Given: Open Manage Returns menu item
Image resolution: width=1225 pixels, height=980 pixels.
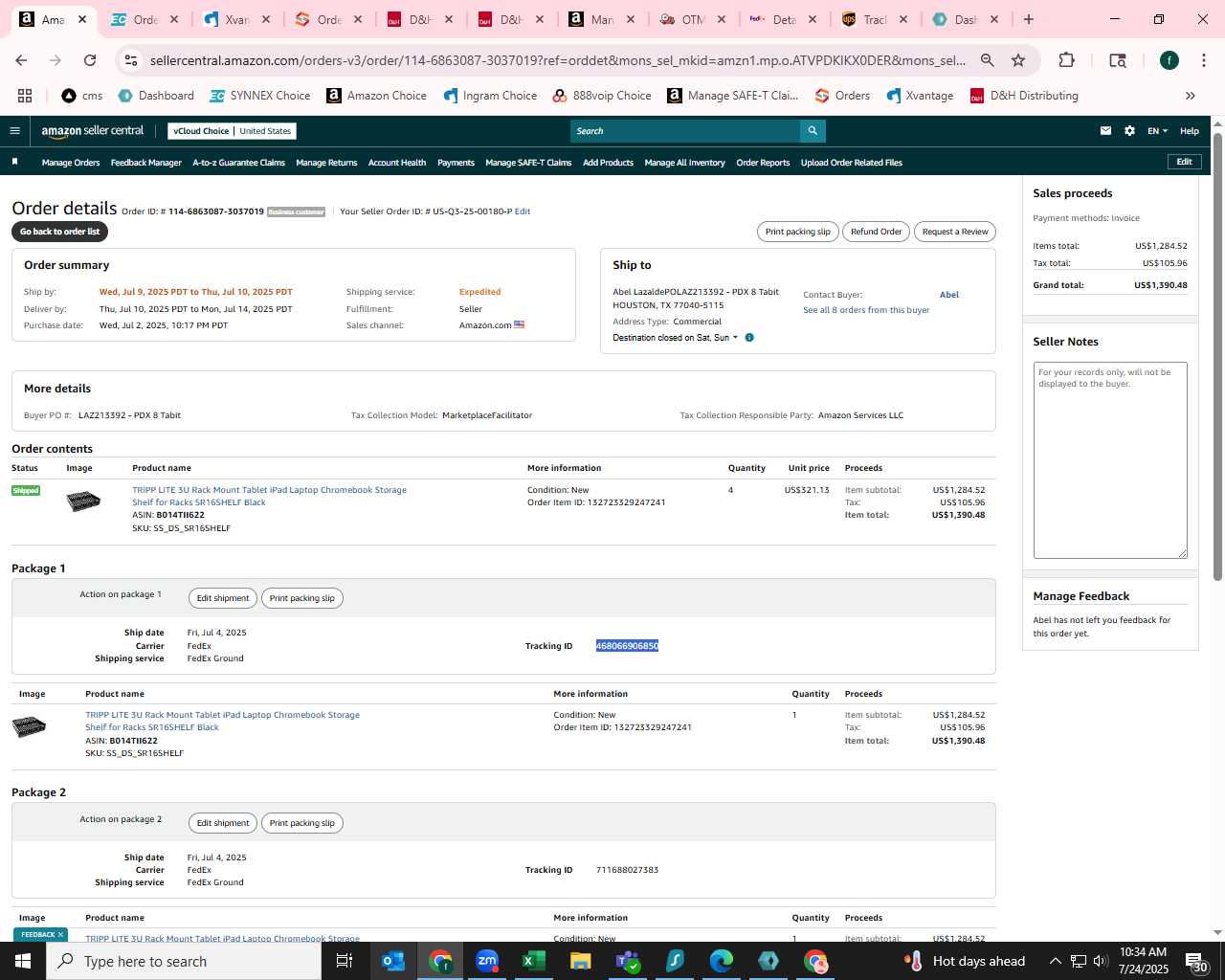Looking at the screenshot, I should [326, 163].
